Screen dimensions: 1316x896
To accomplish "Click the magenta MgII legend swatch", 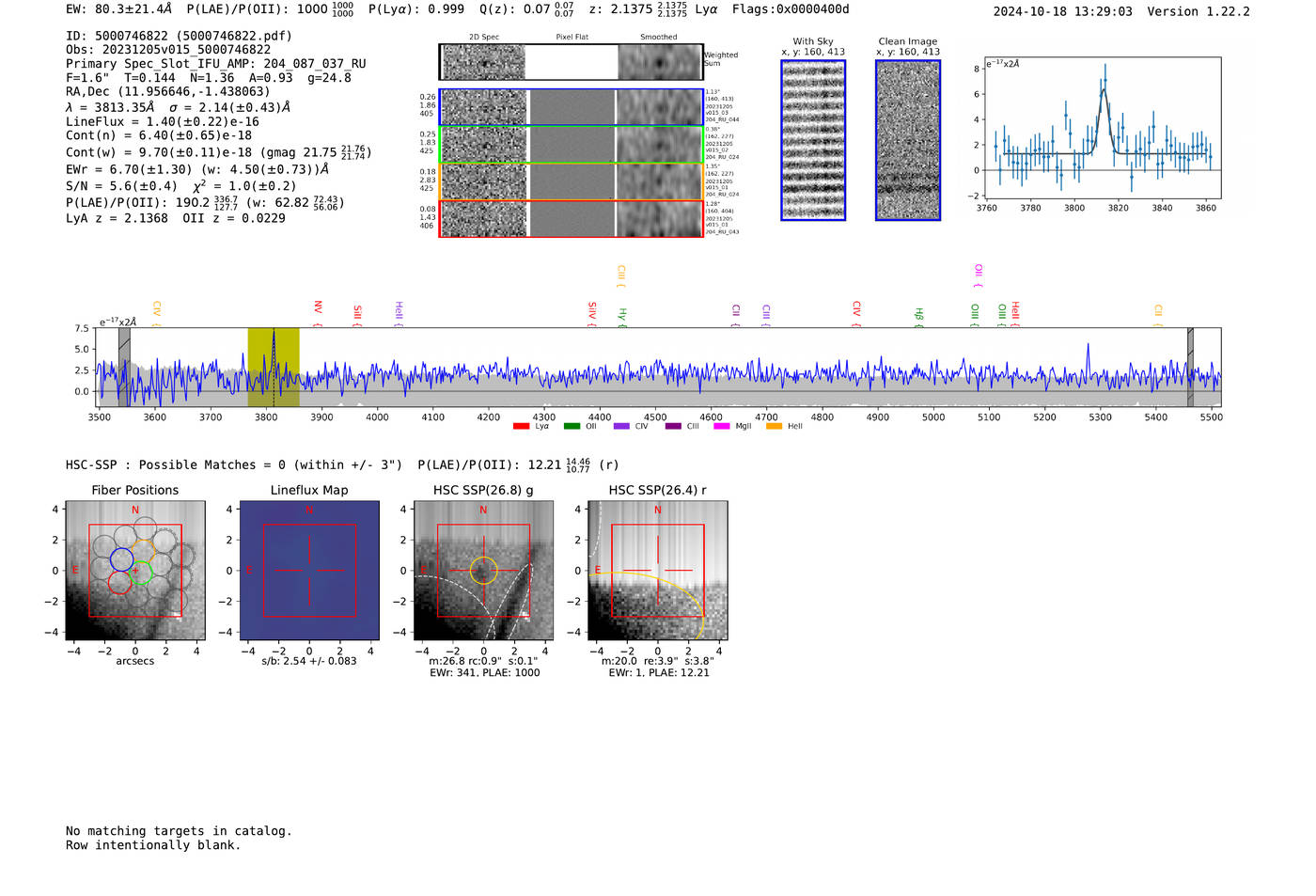I will (x=722, y=427).
